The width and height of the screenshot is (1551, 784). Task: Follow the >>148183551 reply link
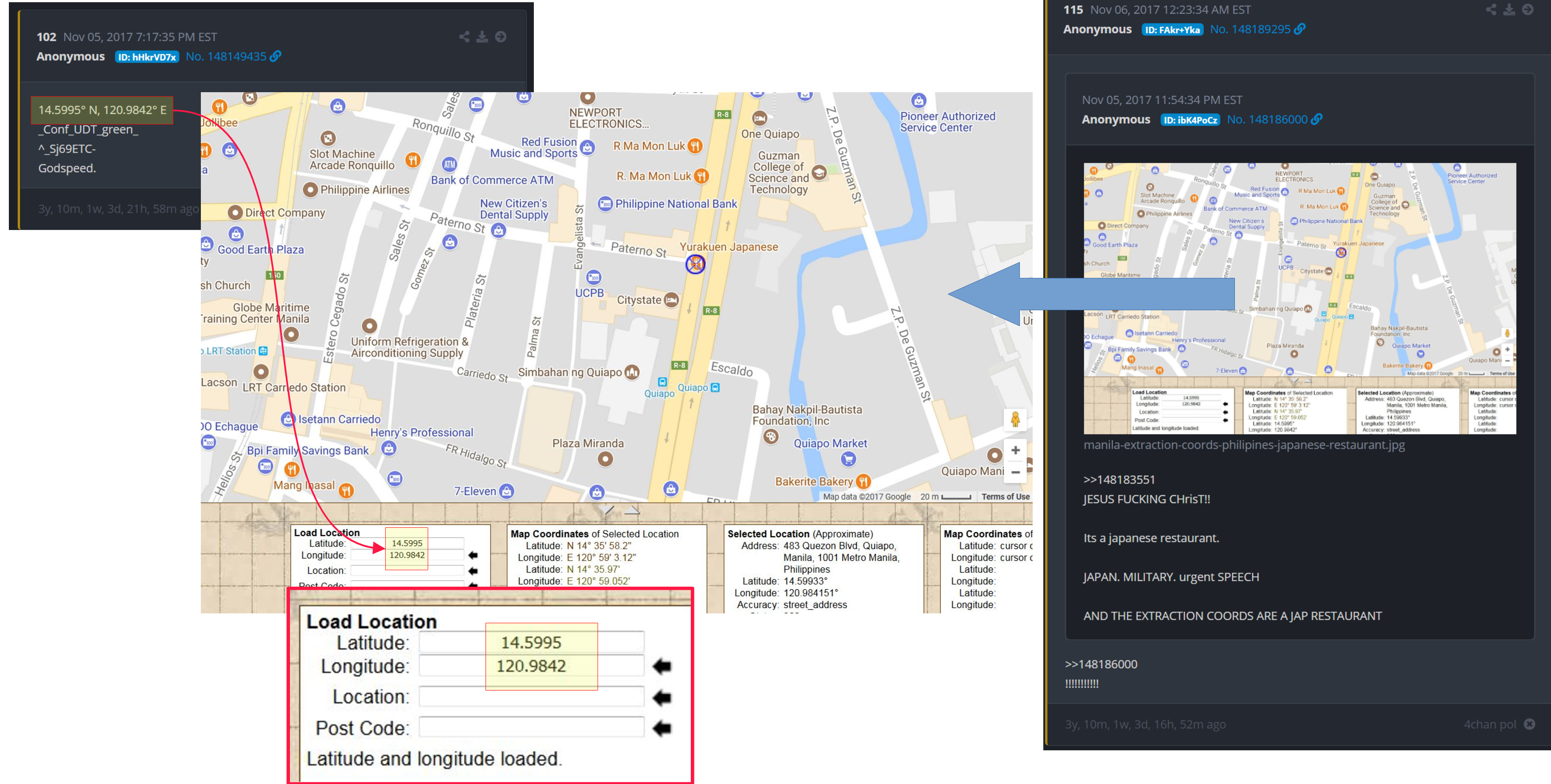1119,480
